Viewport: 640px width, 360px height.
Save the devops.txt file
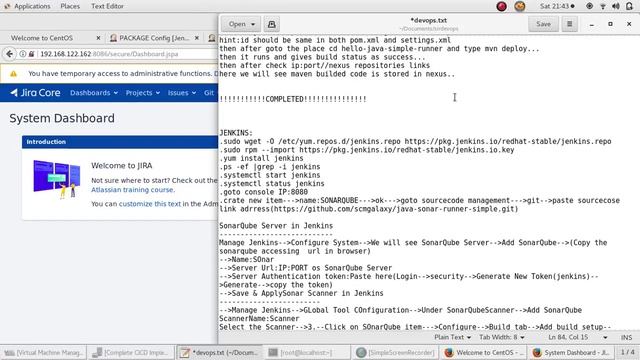pos(543,24)
